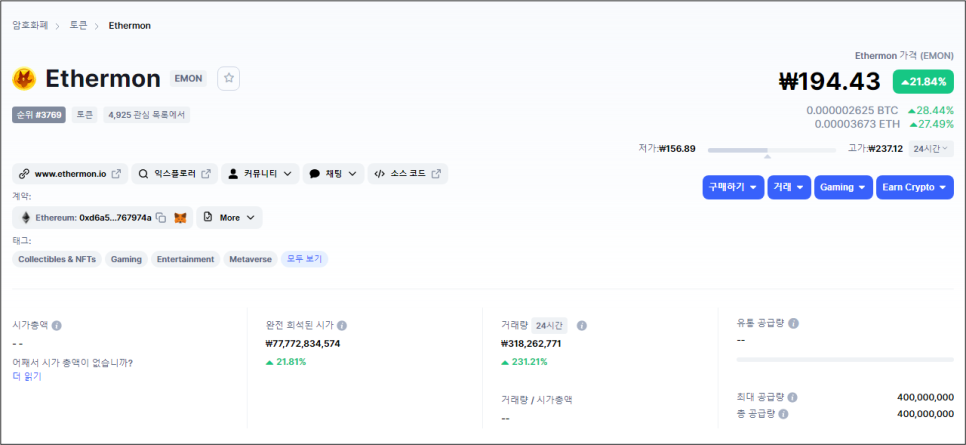Click the ₩318,262,771 volume value
The height and width of the screenshot is (445, 966).
click(531, 343)
